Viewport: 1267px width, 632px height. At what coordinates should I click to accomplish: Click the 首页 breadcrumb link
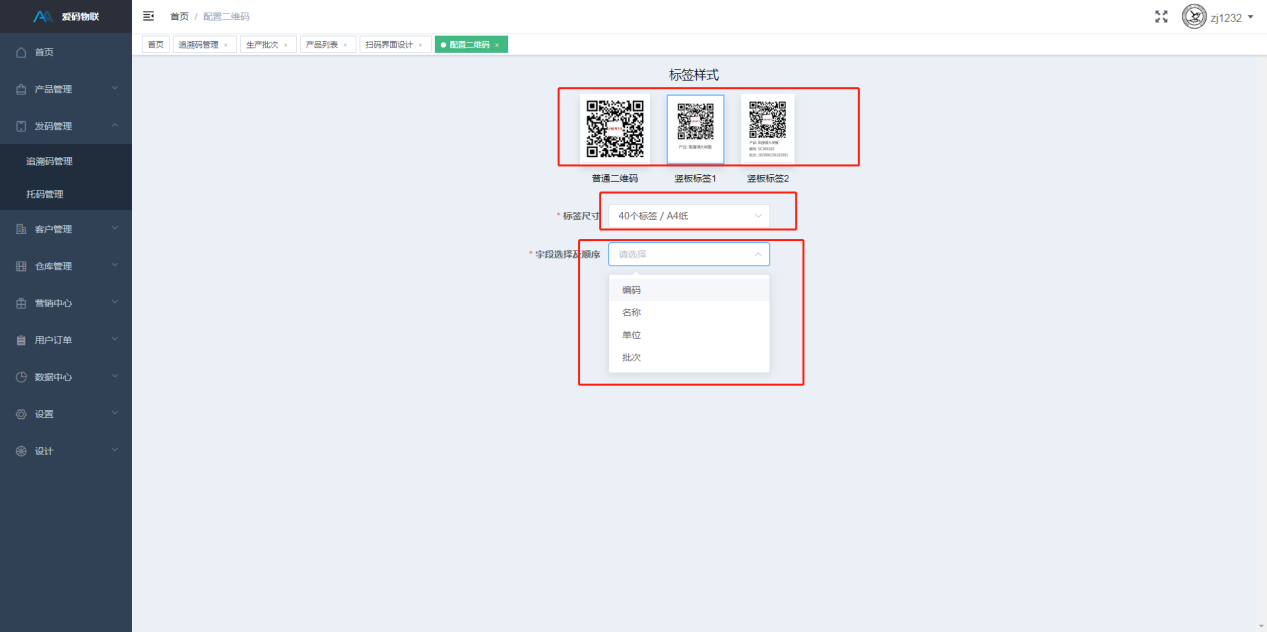(x=179, y=17)
